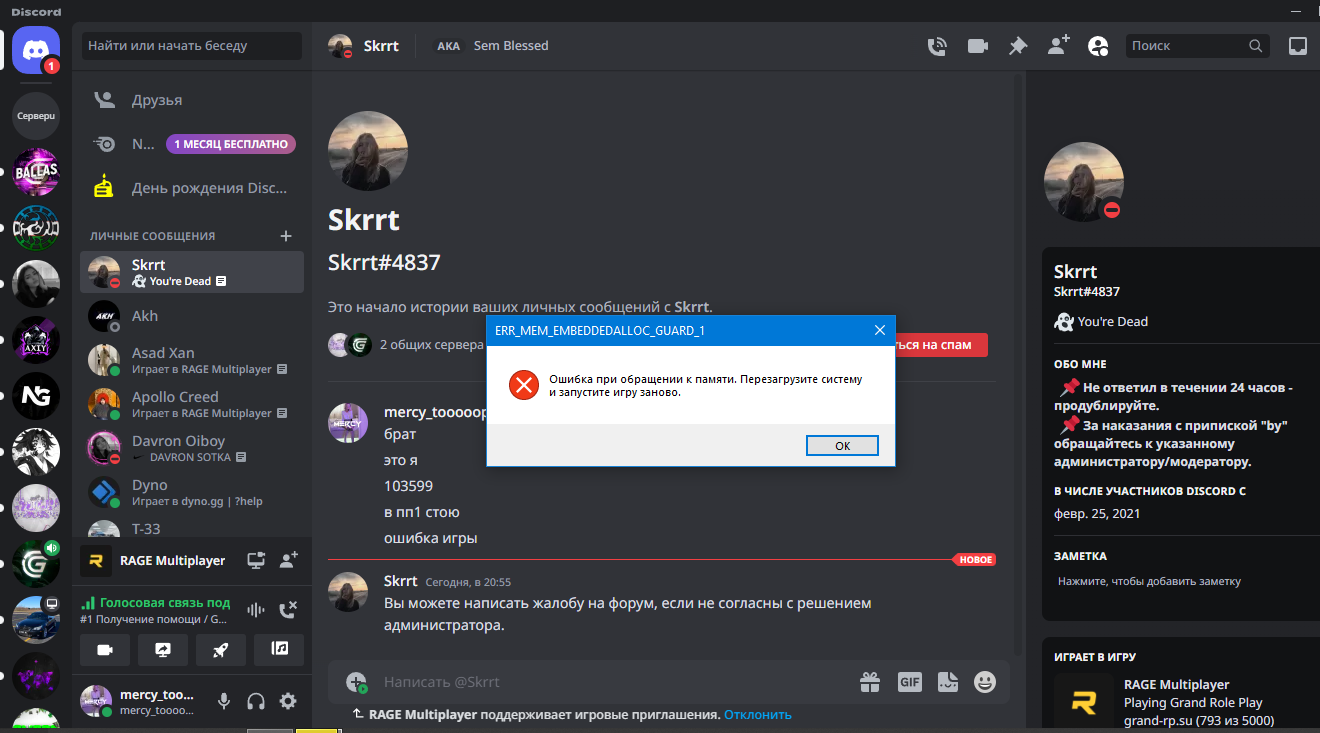The width and height of the screenshot is (1320, 733).
Task: Open the Nitro free month item
Action: tap(192, 144)
